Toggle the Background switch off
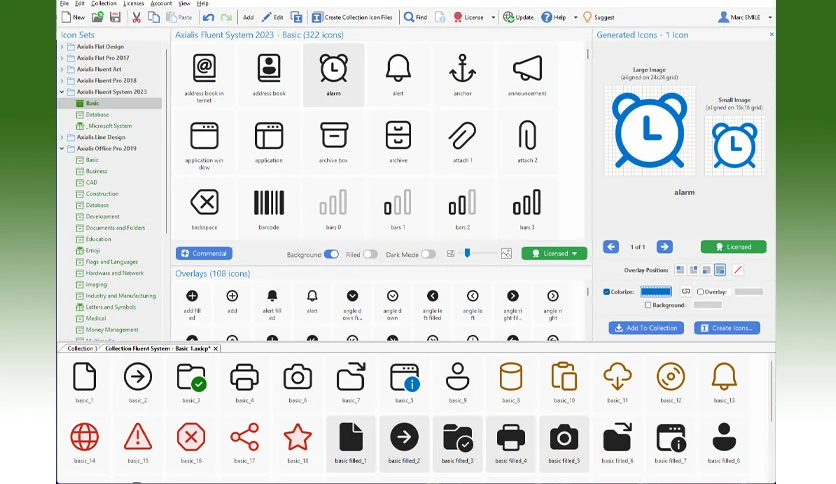 [x=331, y=254]
